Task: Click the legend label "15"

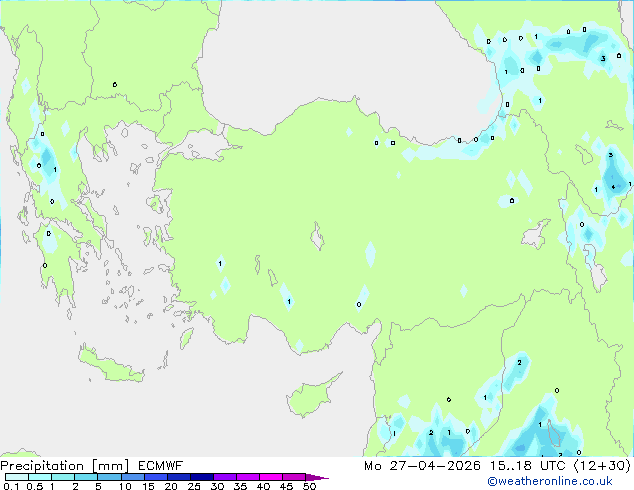Action: click(148, 486)
